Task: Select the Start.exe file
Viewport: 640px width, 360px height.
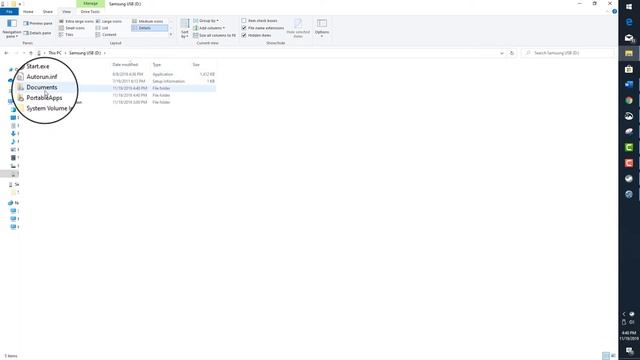Action: (38, 66)
